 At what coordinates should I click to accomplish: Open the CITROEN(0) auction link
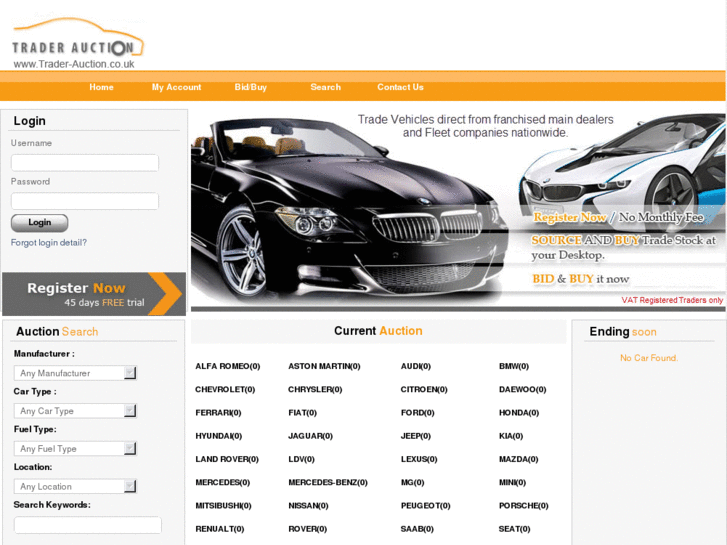[x=424, y=390]
